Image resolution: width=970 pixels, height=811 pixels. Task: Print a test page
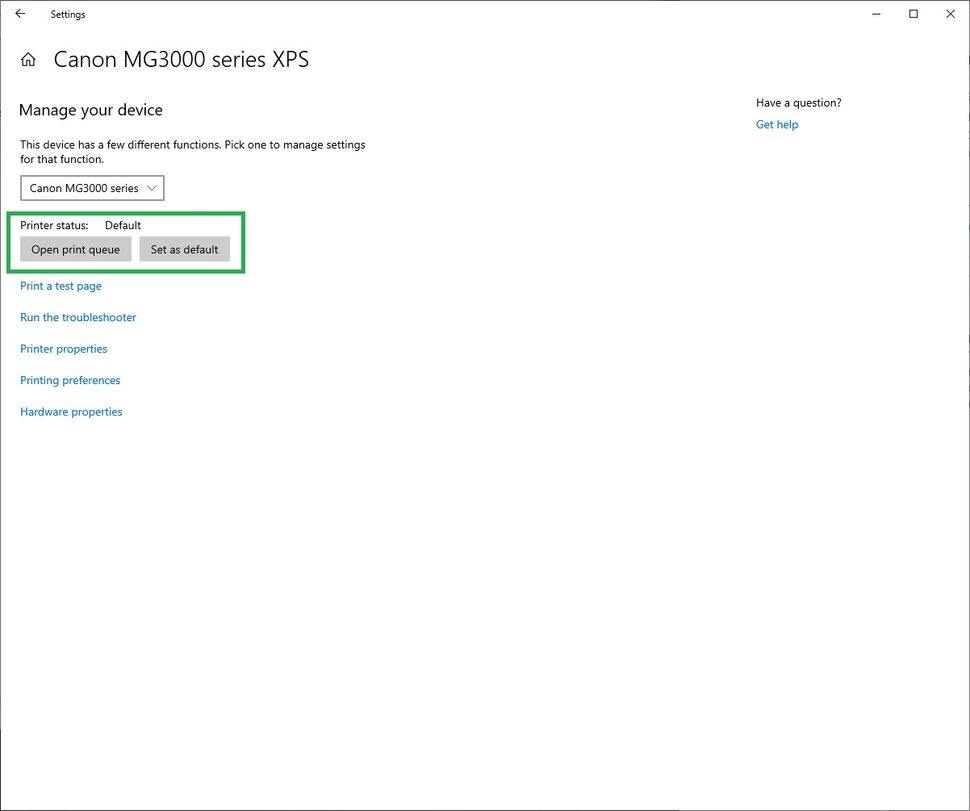pos(60,286)
